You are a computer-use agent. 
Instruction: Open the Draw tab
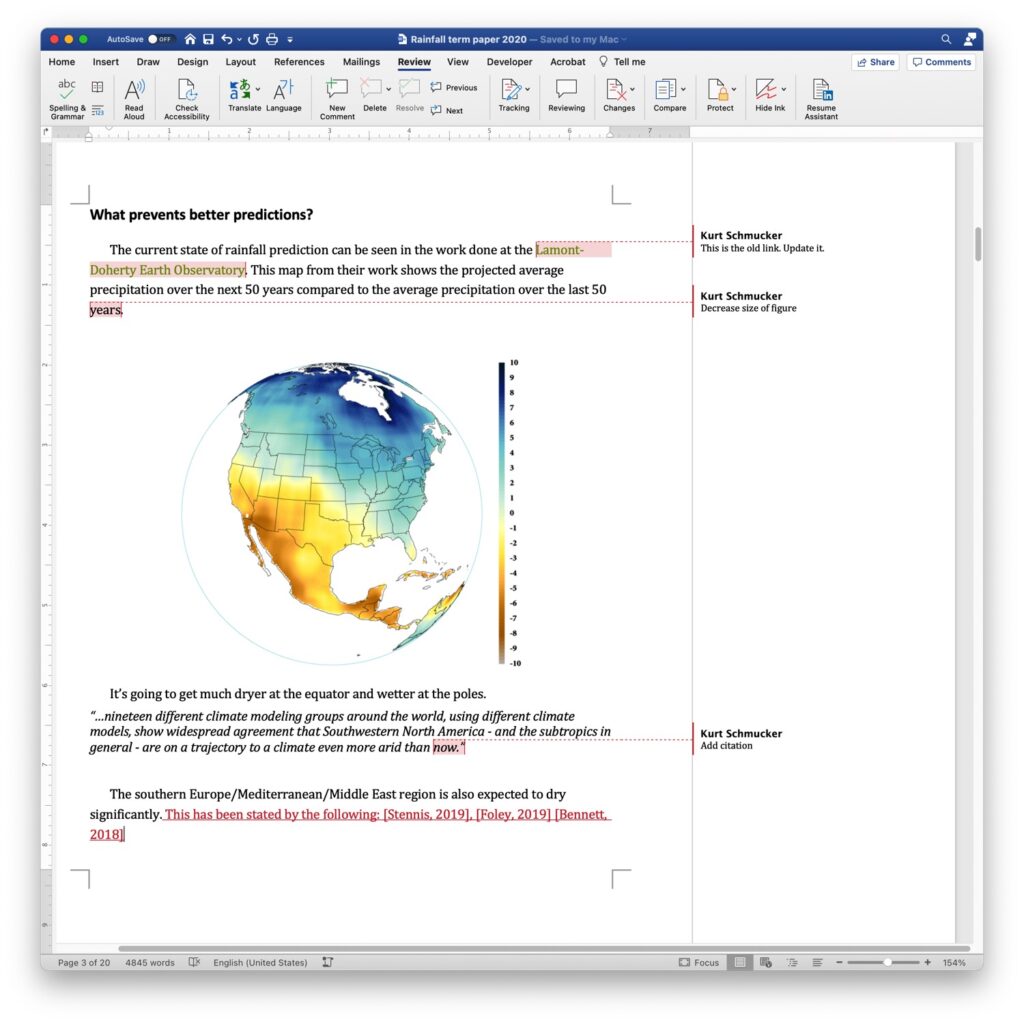pyautogui.click(x=148, y=61)
